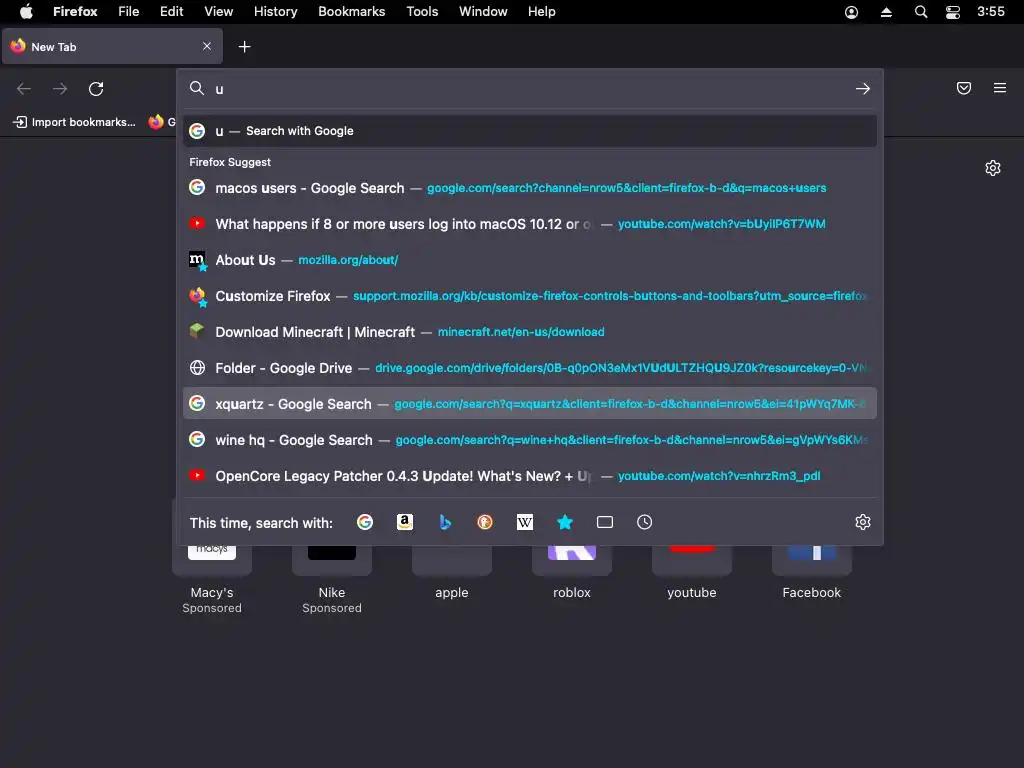The width and height of the screenshot is (1024, 768).
Task: Open 'xquartz - Google Search' suggestion
Action: pyautogui.click(x=530, y=404)
